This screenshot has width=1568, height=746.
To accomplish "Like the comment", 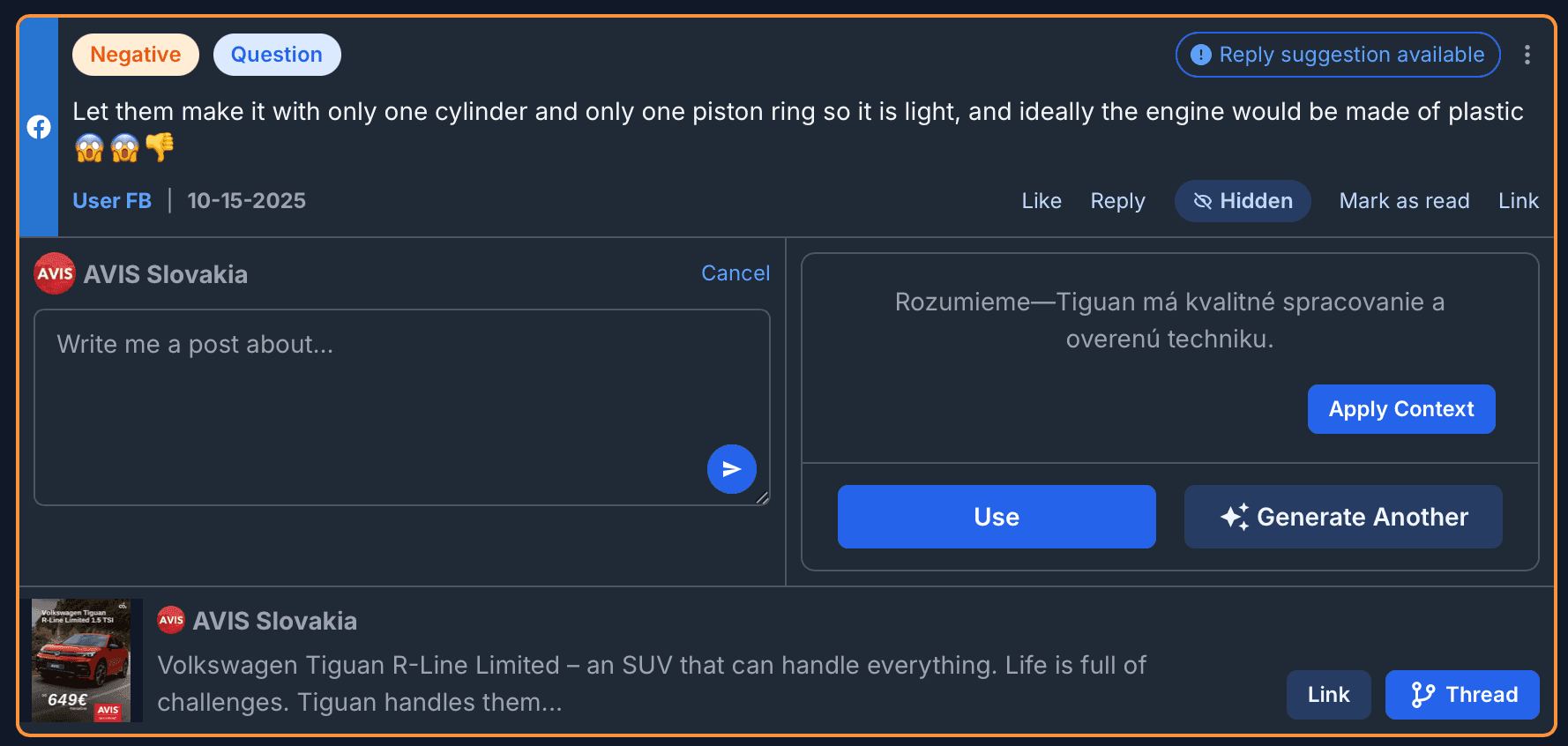I will tap(1041, 201).
